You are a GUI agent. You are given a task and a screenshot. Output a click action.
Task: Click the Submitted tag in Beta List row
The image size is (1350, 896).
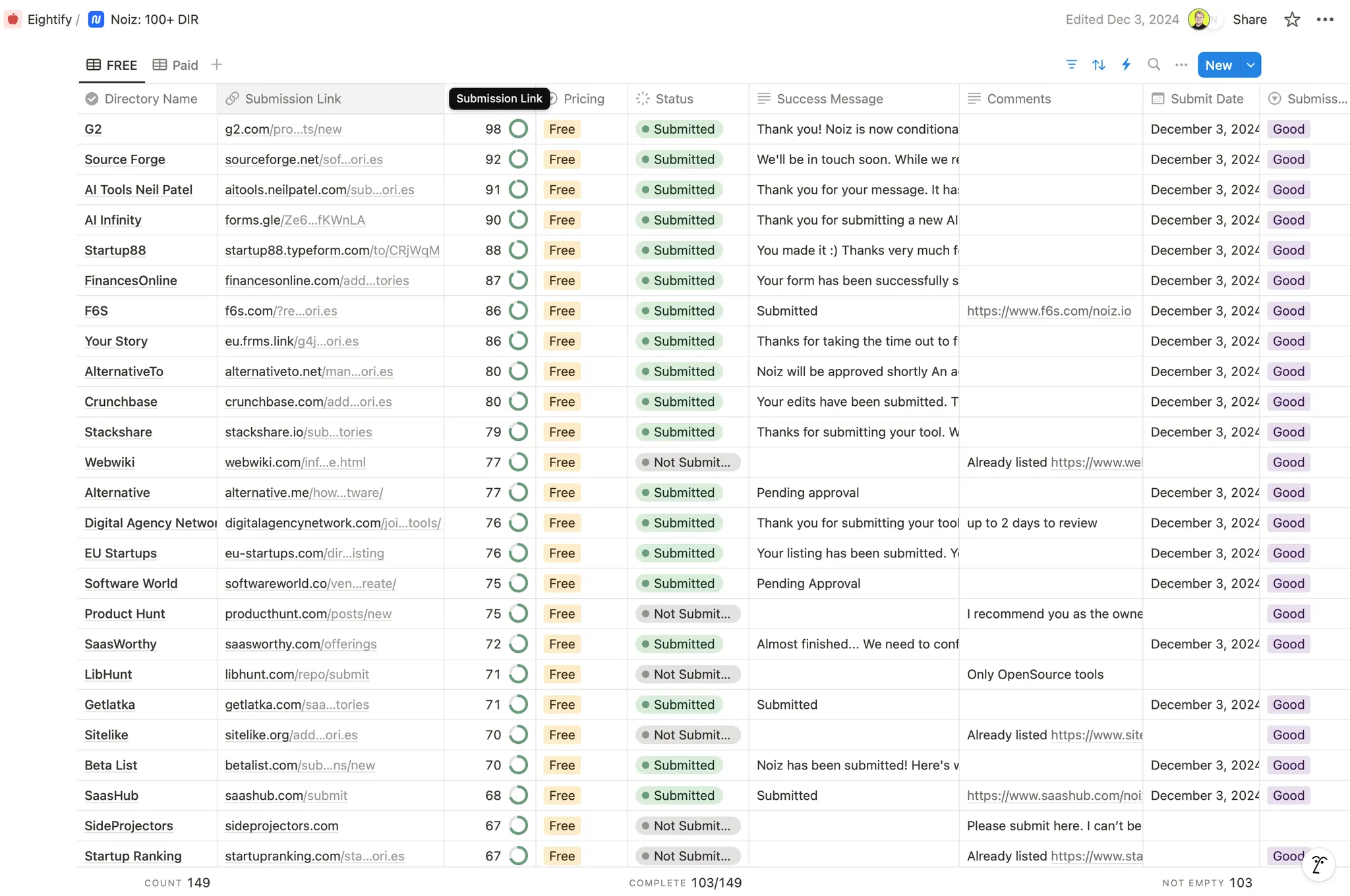[x=679, y=766]
